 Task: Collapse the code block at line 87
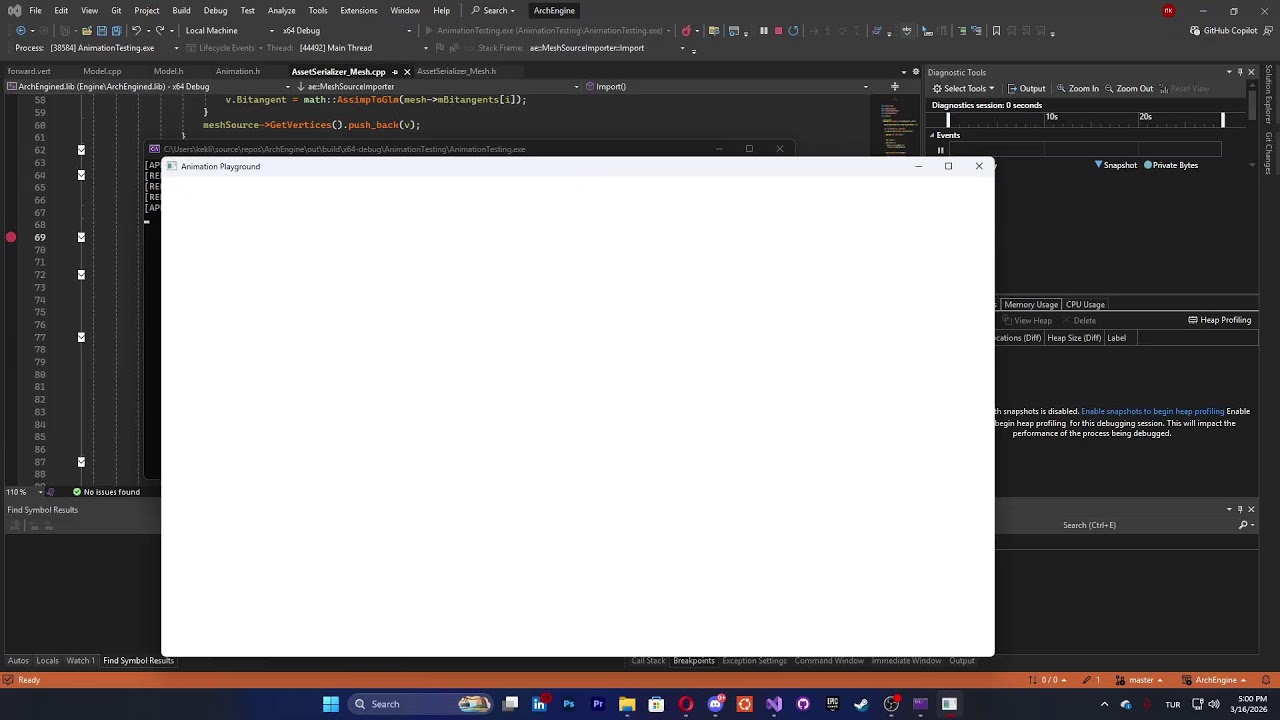tap(81, 462)
